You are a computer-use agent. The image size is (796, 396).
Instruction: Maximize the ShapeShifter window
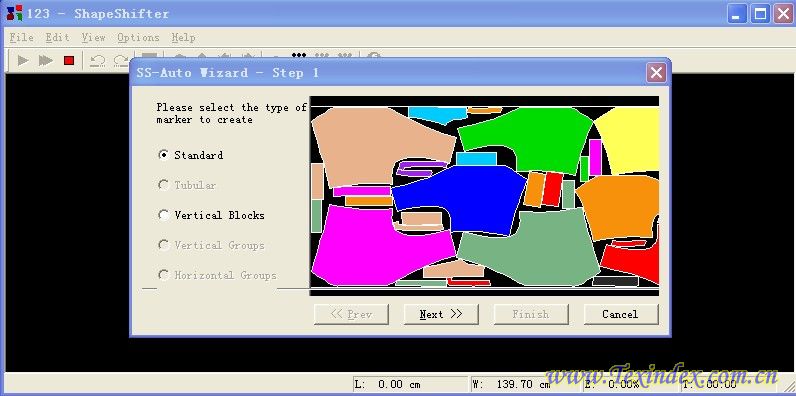760,13
